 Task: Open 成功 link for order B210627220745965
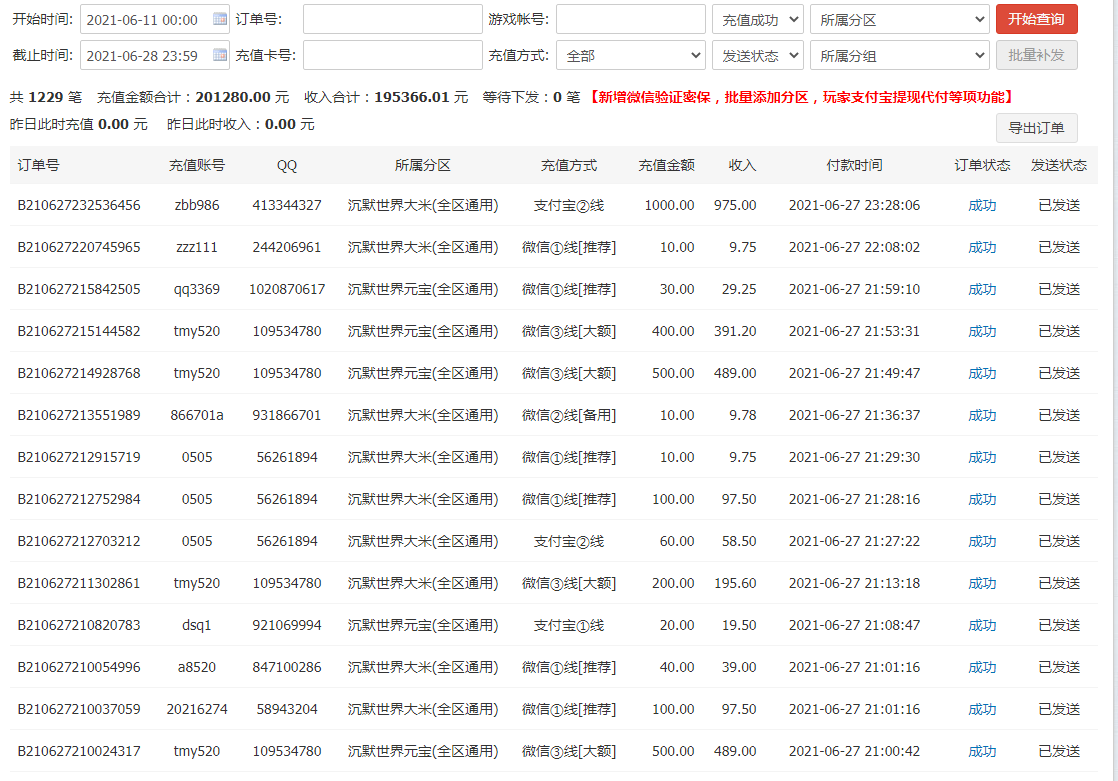(982, 247)
